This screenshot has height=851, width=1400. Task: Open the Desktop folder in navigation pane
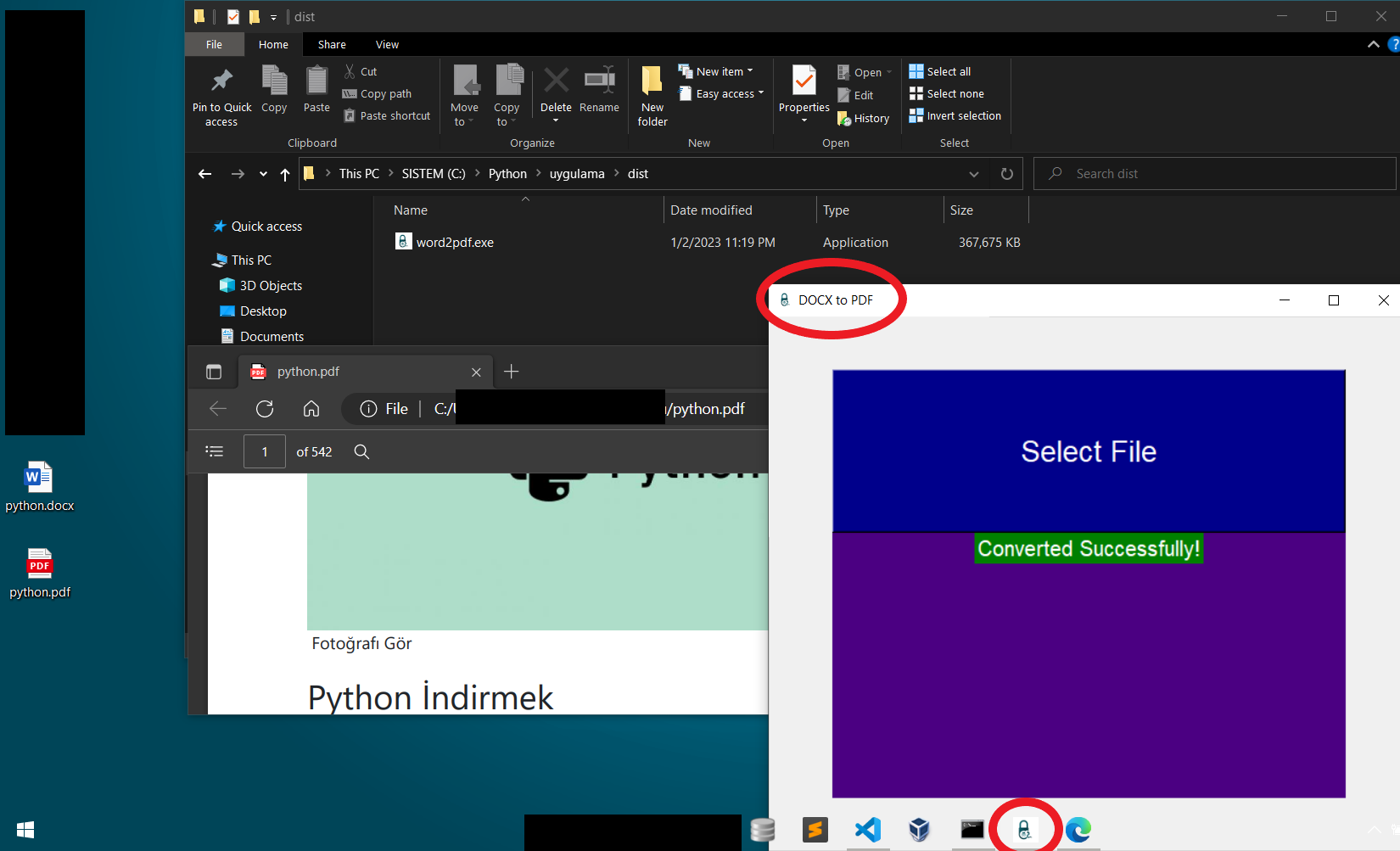[263, 311]
